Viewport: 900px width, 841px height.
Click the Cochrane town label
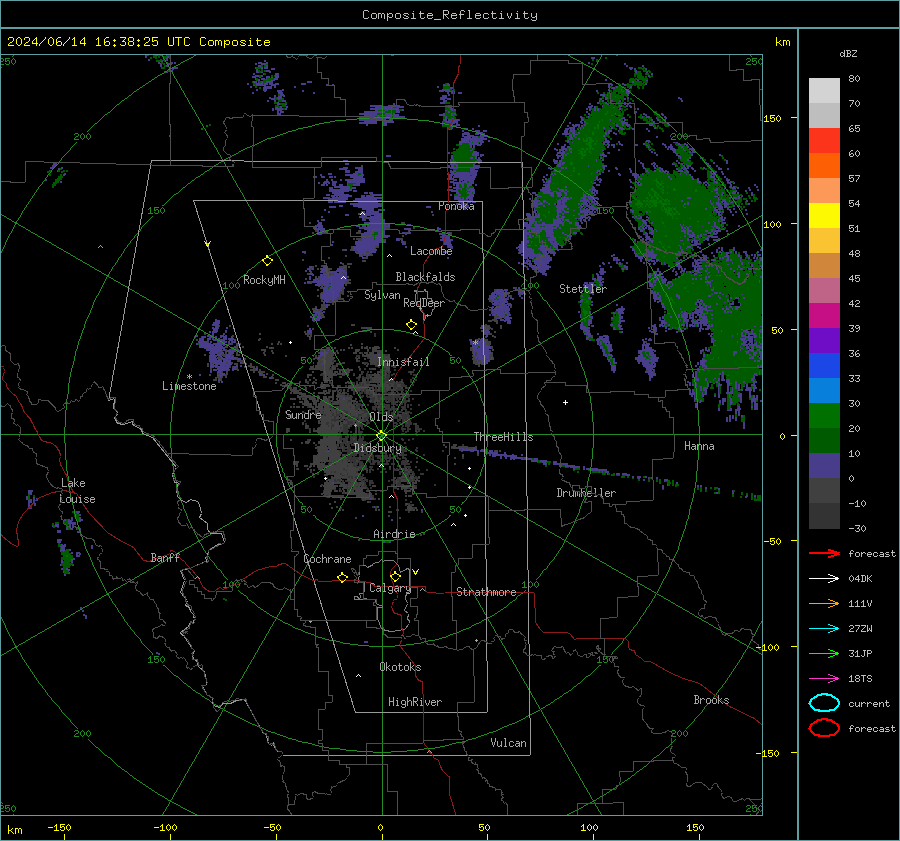[x=327, y=559]
